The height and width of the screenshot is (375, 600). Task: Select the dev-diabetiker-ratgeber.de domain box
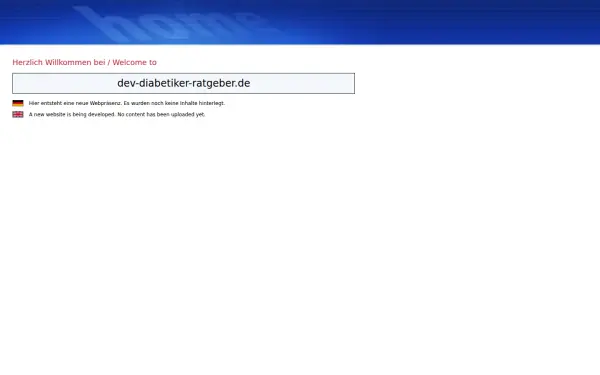pyautogui.click(x=183, y=83)
